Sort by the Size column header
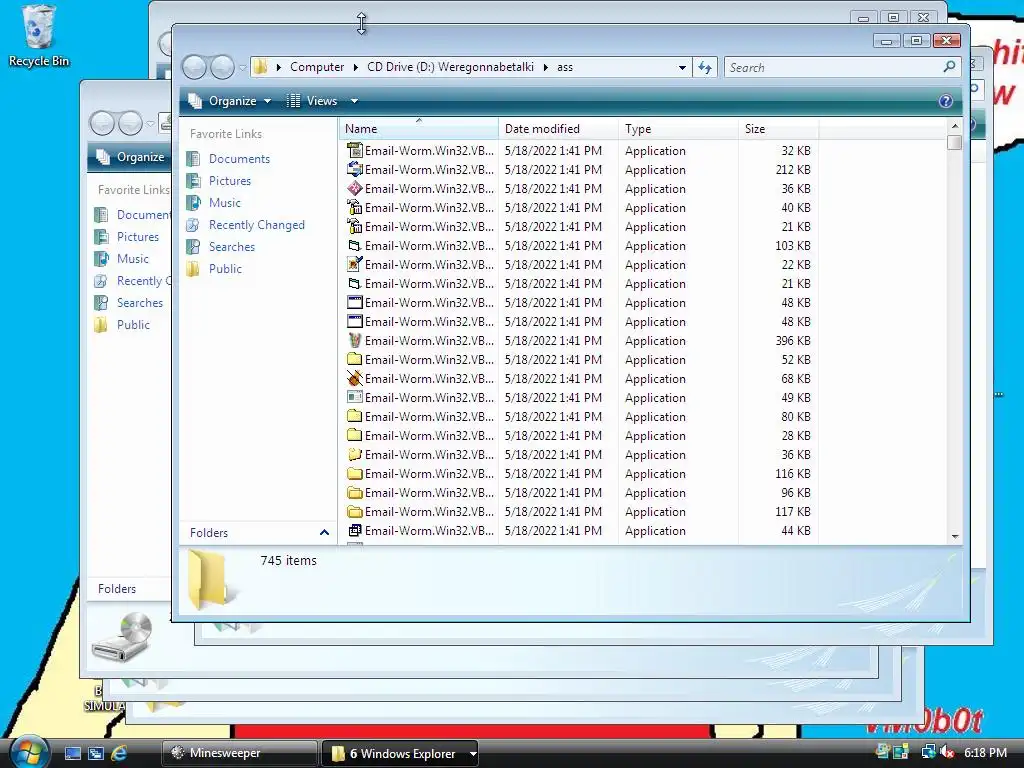The width and height of the screenshot is (1024, 768). click(x=778, y=129)
